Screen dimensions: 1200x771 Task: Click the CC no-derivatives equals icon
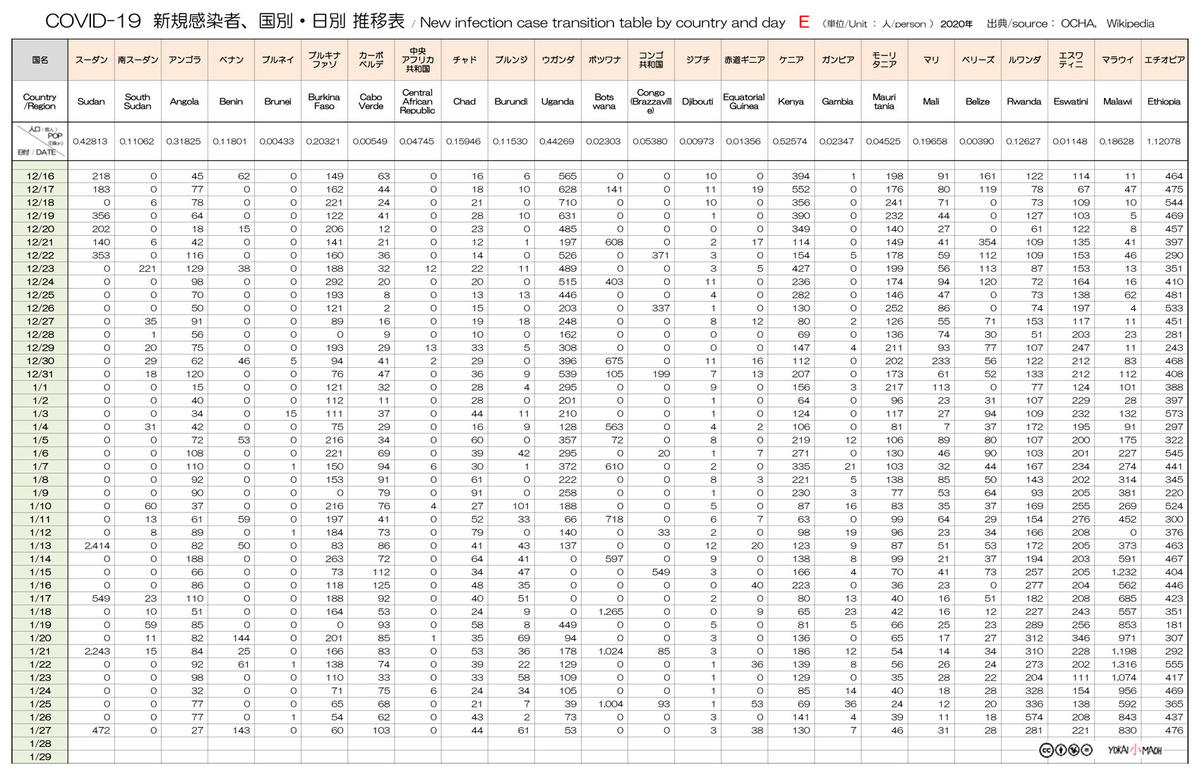[1085, 749]
